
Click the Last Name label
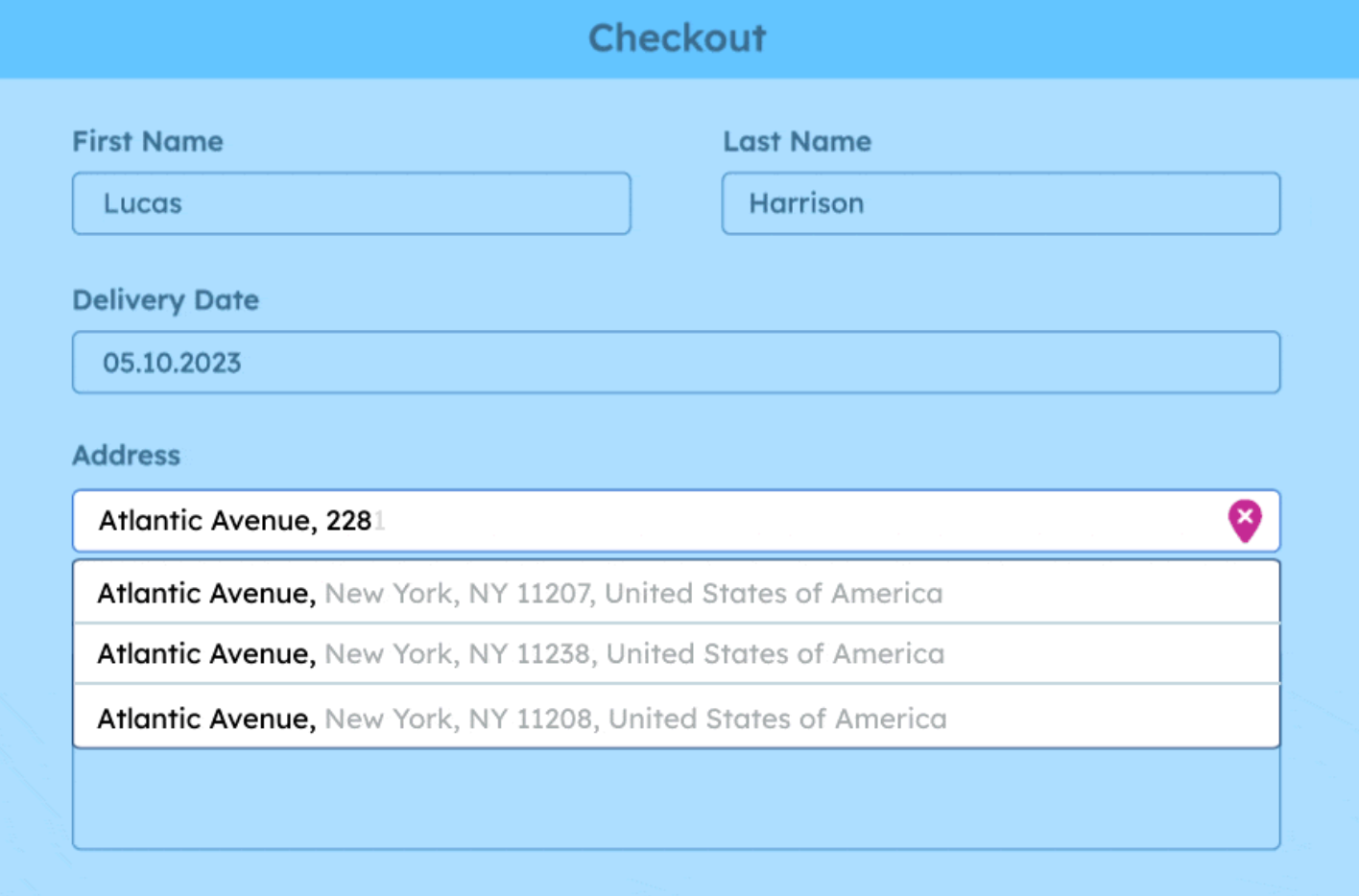[x=797, y=141]
